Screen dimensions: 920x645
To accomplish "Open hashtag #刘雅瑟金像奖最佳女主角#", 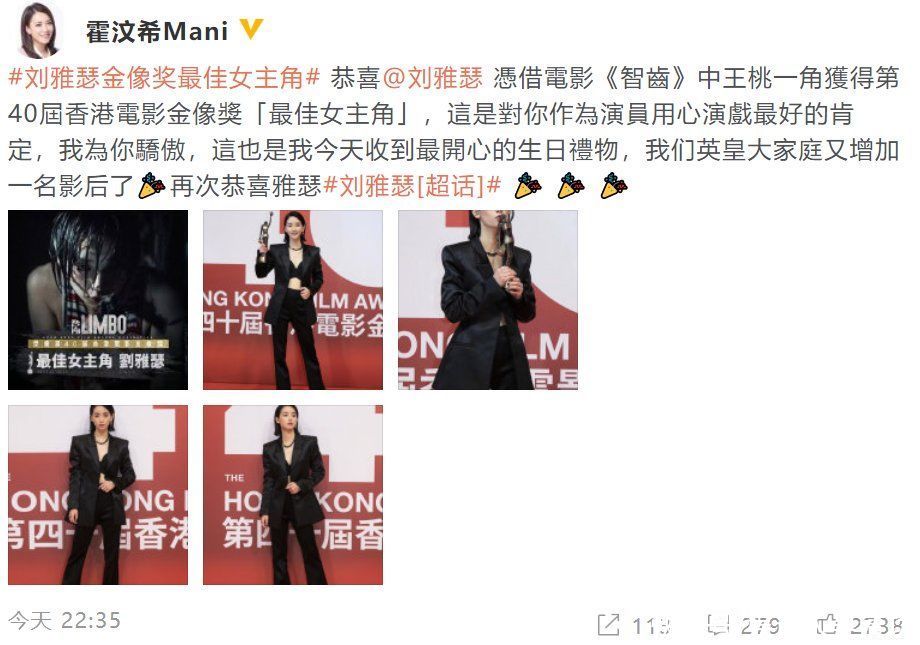I will 164,77.
